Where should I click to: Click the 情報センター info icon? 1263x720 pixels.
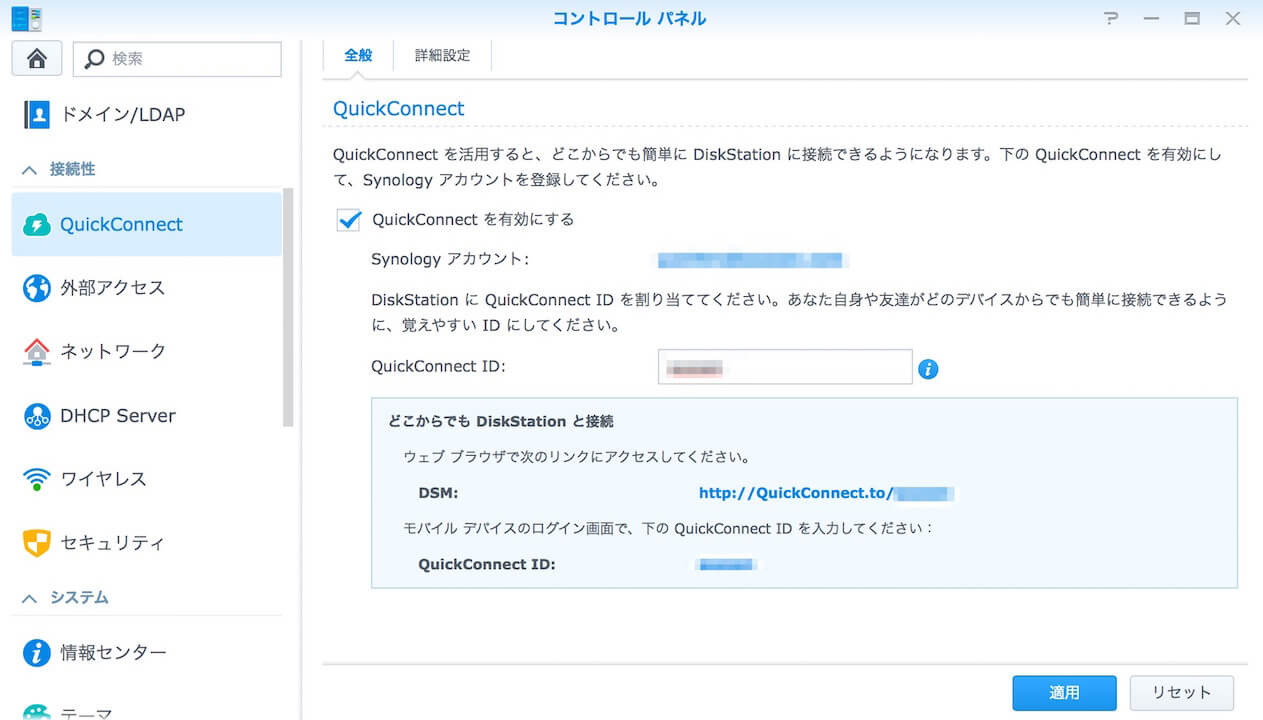point(37,653)
